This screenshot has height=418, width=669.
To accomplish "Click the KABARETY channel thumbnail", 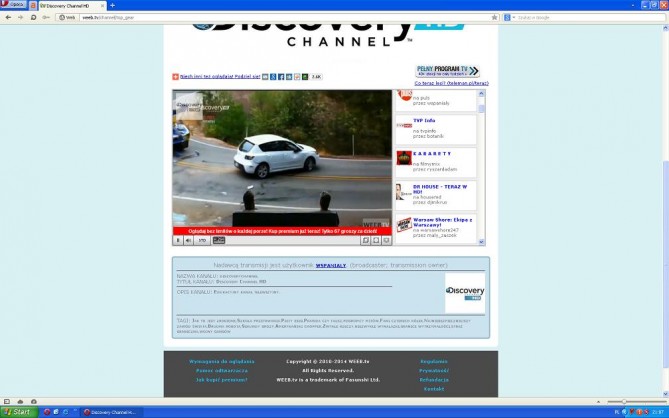I will coord(404,158).
